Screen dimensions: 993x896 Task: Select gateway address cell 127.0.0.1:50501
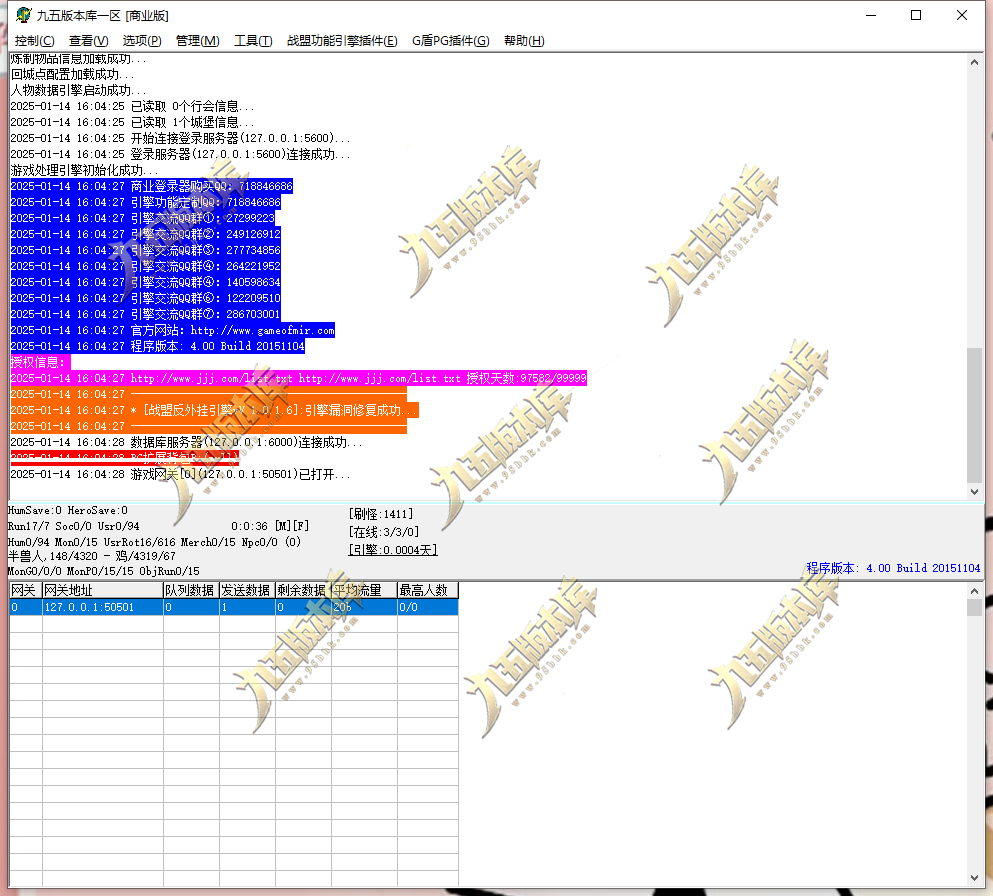click(103, 607)
